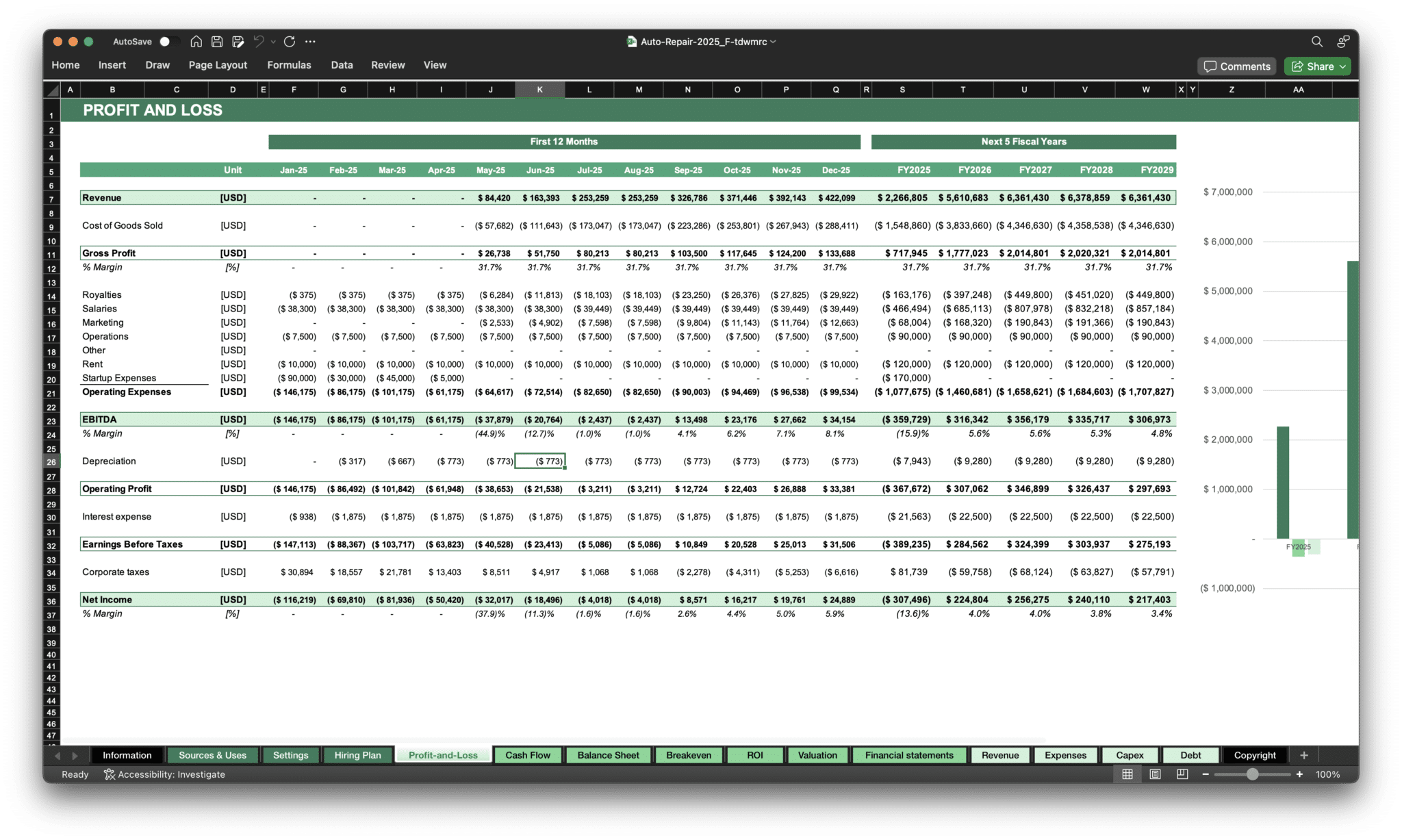Switch to the Cash Flow sheet
This screenshot has height=840, width=1402.
pyautogui.click(x=527, y=755)
